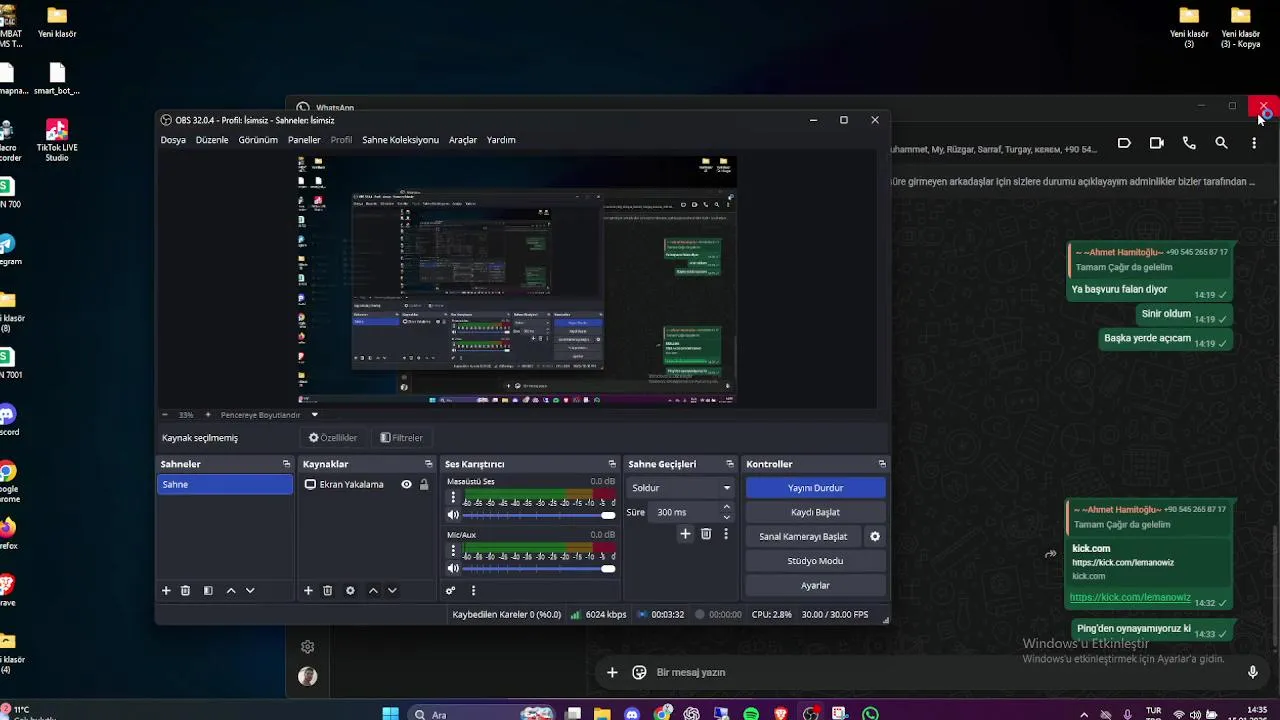Open Masaüstü Ses three-dot options
The height and width of the screenshot is (720, 1280).
coord(453,497)
